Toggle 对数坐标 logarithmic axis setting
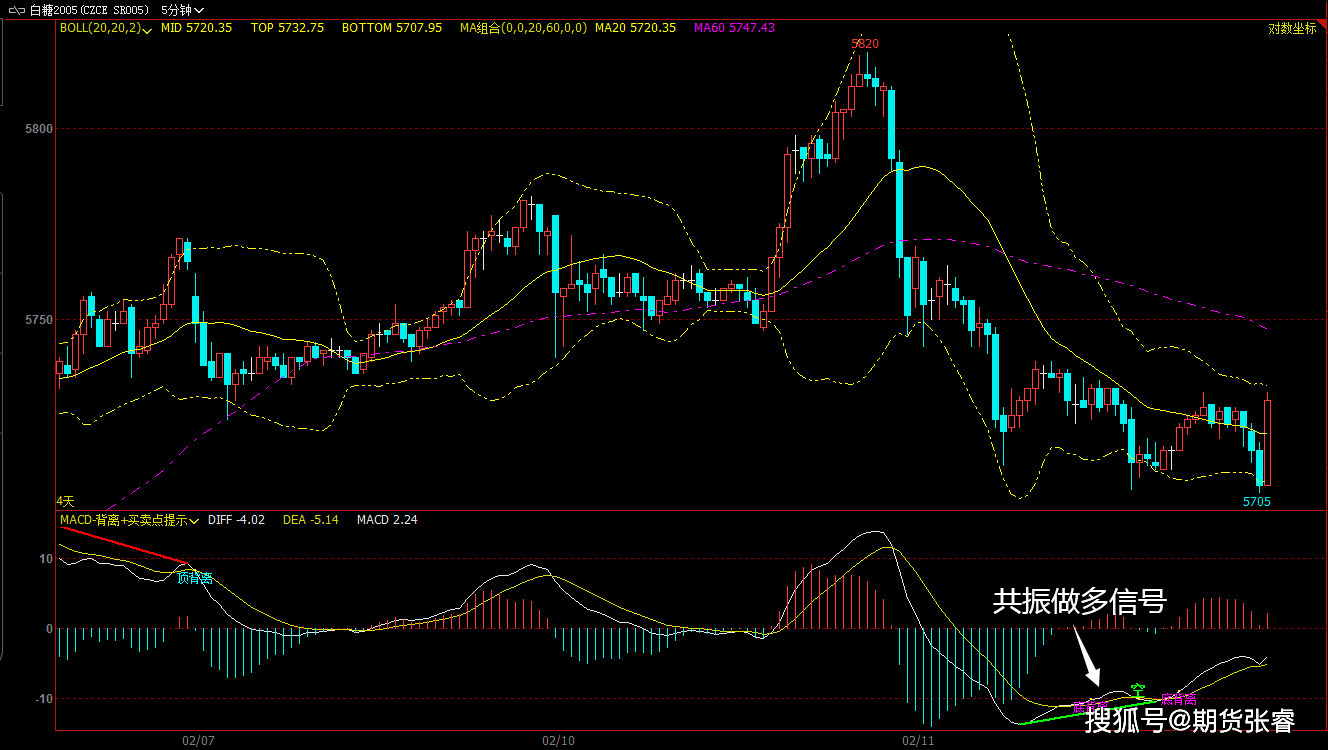This screenshot has height=750, width=1328. pos(1292,29)
